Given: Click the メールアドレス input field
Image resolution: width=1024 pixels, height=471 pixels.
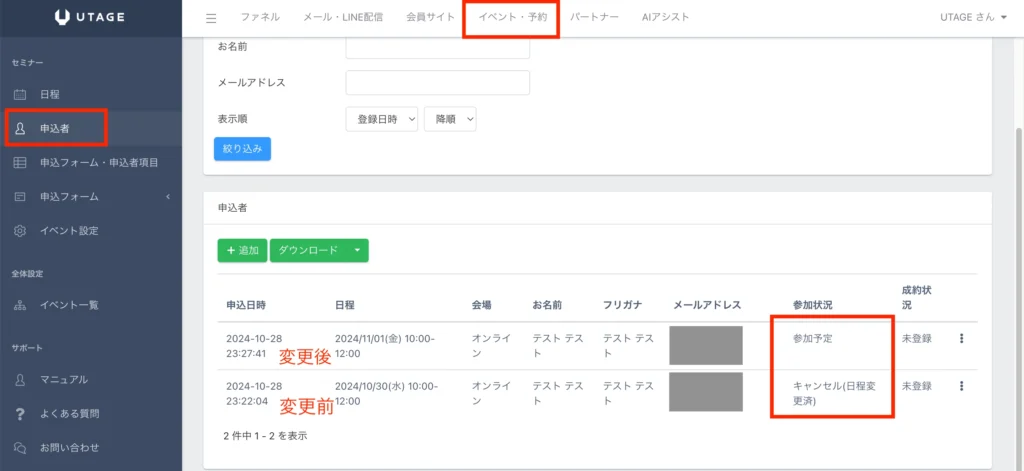Looking at the screenshot, I should [438, 83].
